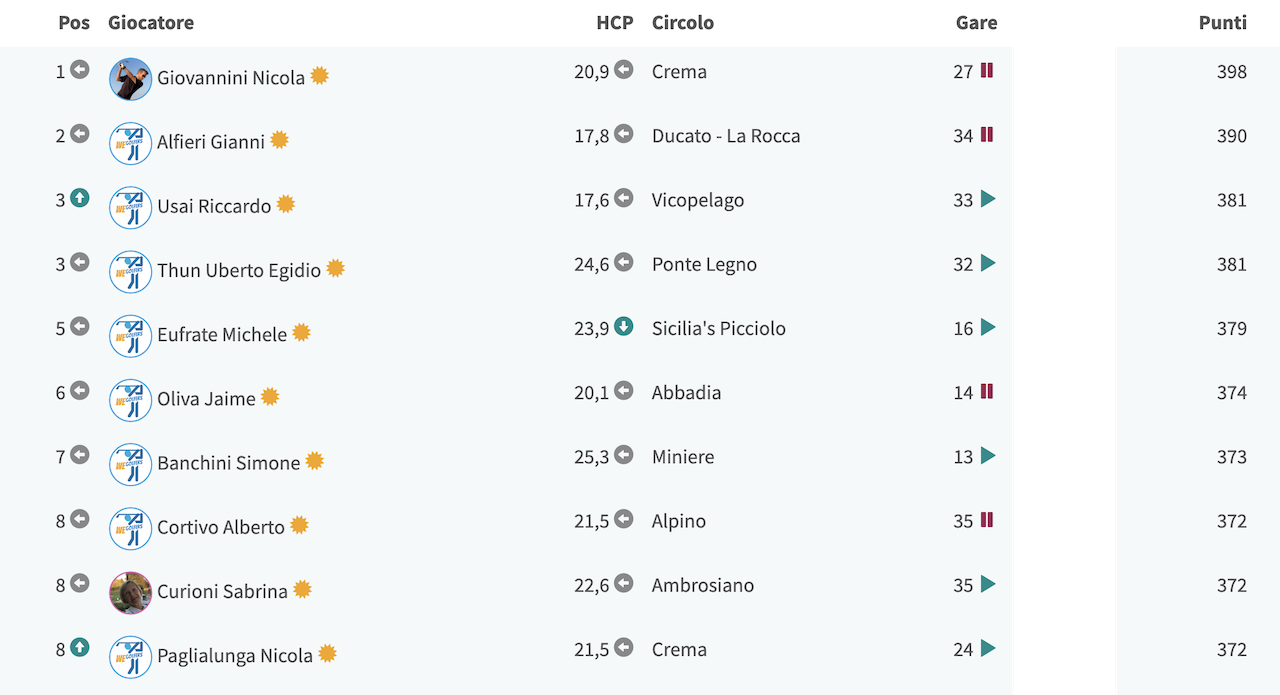Click Giovannini Nicola's profile photo
Image resolution: width=1280 pixels, height=695 pixels.
click(x=130, y=79)
